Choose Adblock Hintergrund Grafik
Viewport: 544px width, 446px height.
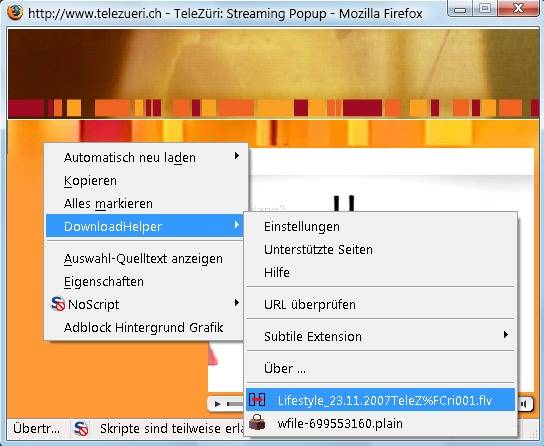(x=144, y=327)
